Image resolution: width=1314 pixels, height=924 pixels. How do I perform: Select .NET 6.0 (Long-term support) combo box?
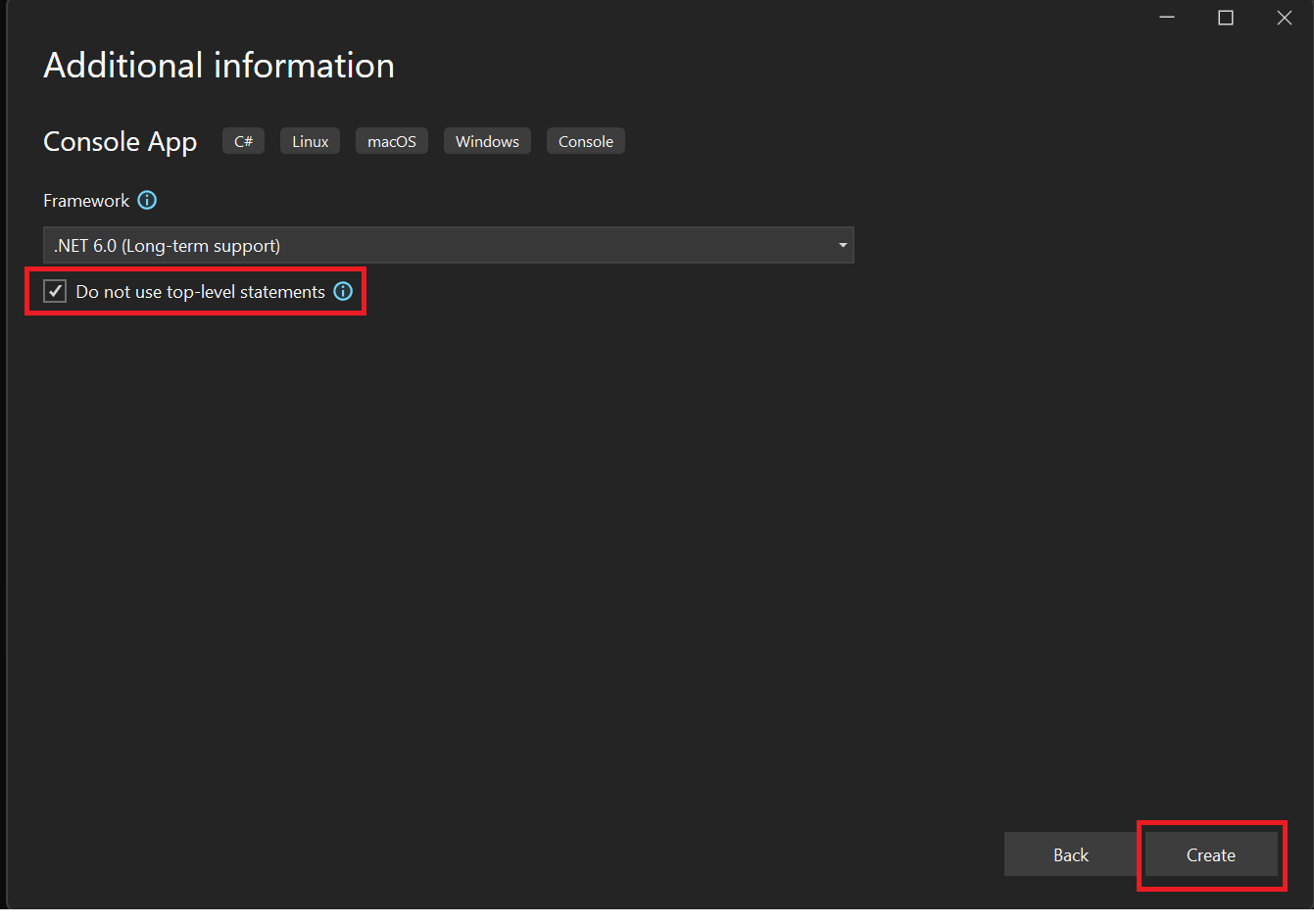click(448, 244)
